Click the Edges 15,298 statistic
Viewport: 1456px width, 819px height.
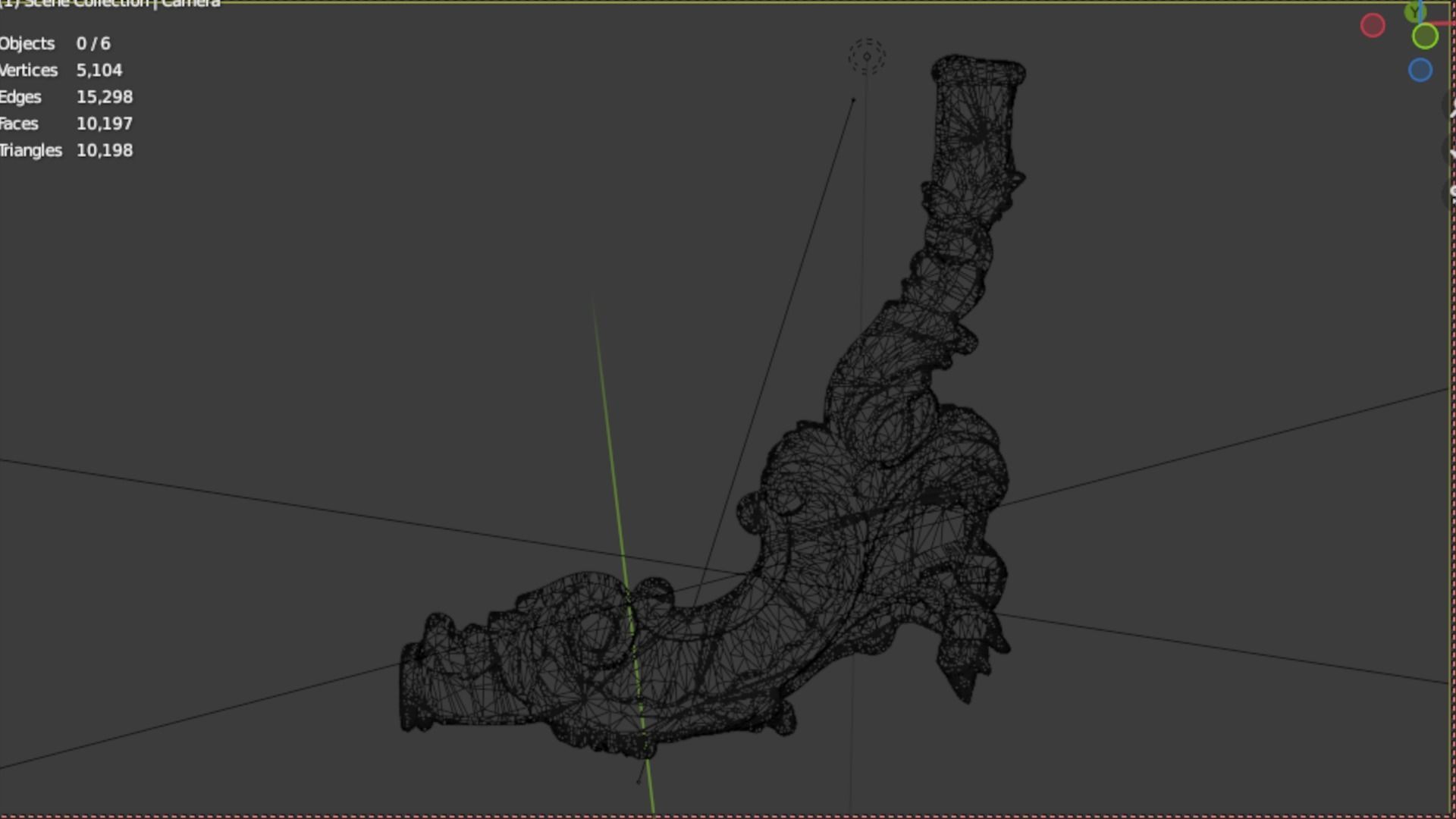click(67, 97)
